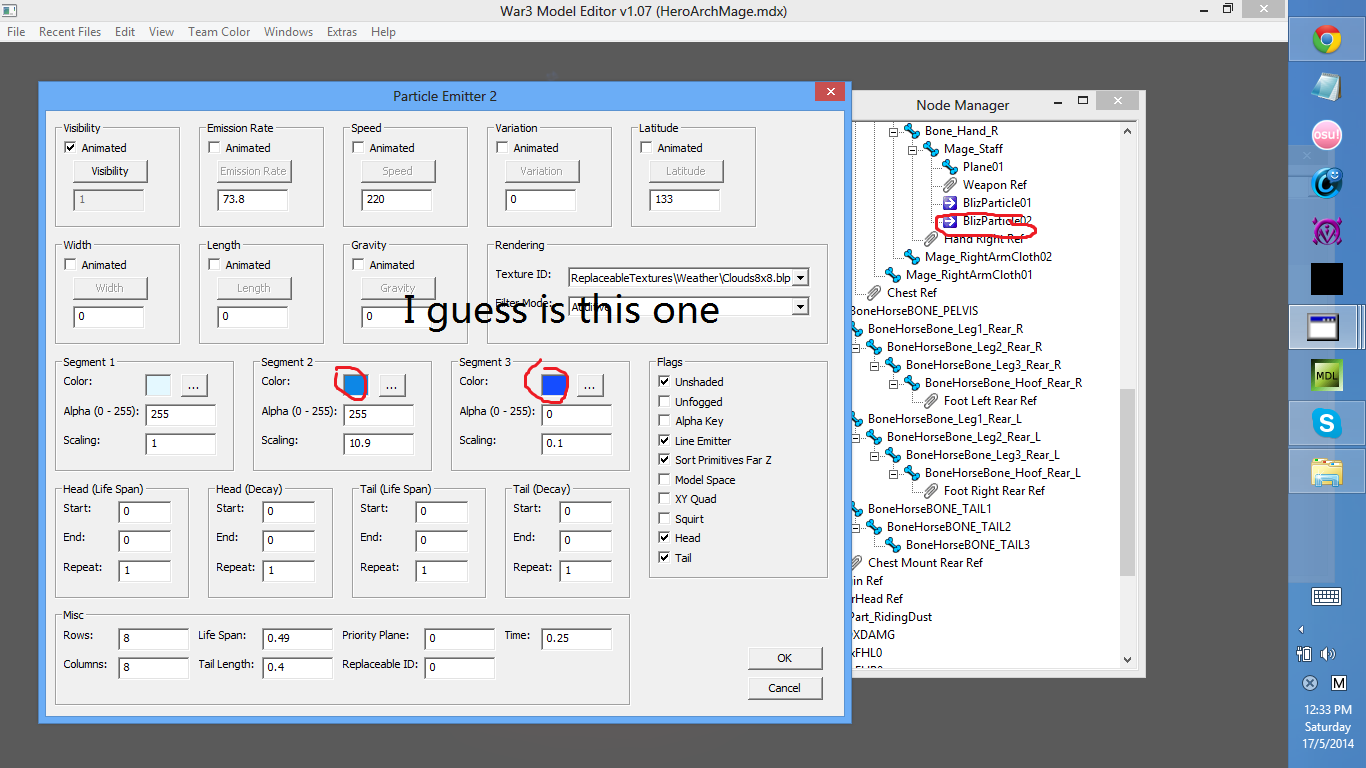This screenshot has width=1366, height=768.
Task: Click the Mage_Staff bone icon
Action: (930, 149)
